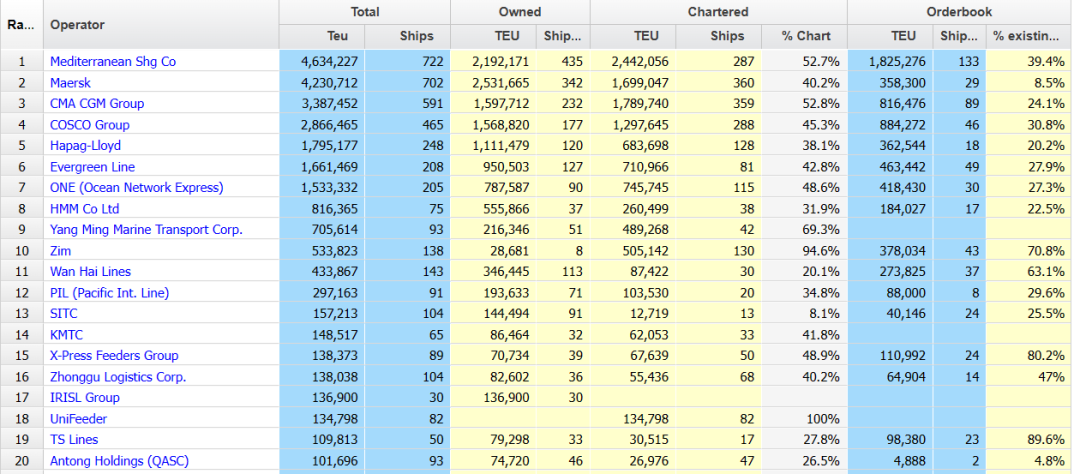The height and width of the screenshot is (474, 1080).
Task: Open Antong Holdings (QASC) link
Action: 119,461
